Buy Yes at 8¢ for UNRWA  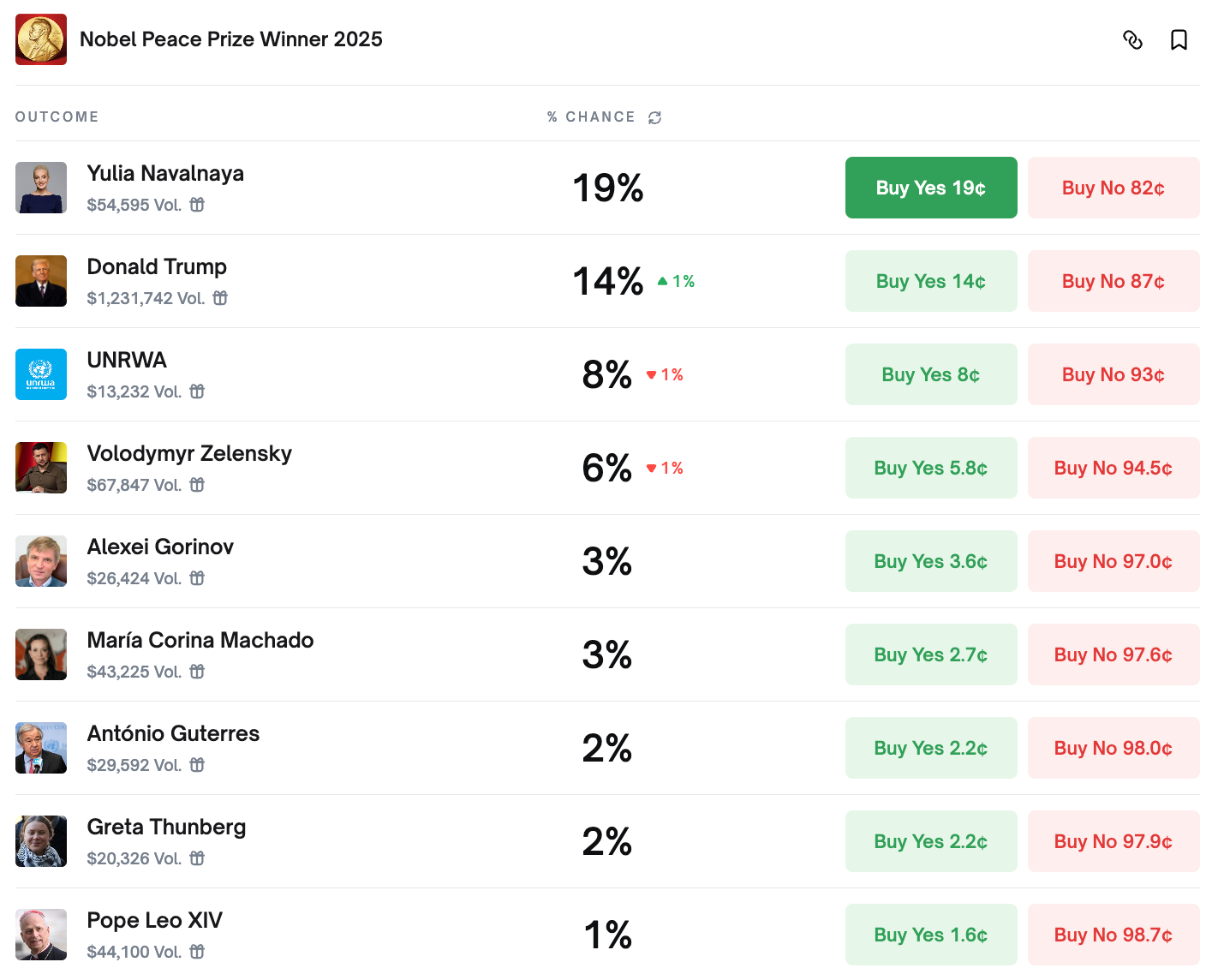[x=931, y=374]
